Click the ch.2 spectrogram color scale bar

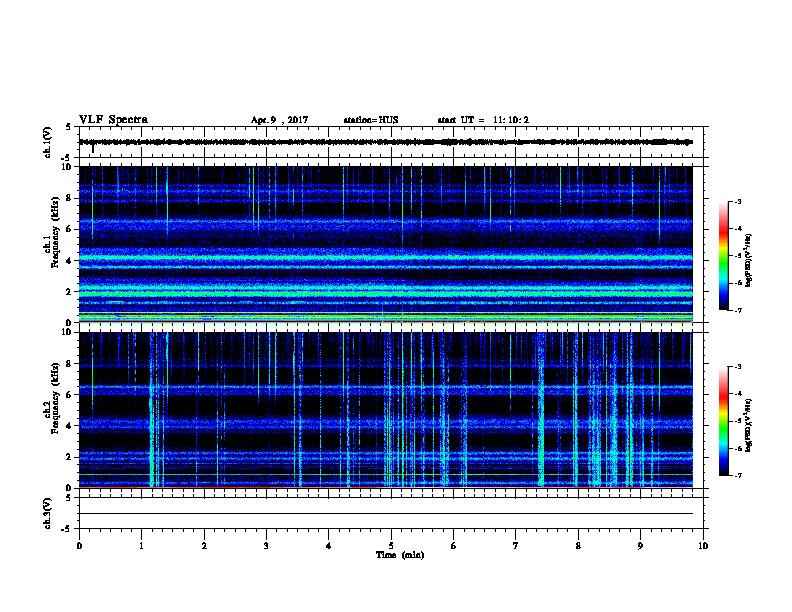(x=724, y=421)
